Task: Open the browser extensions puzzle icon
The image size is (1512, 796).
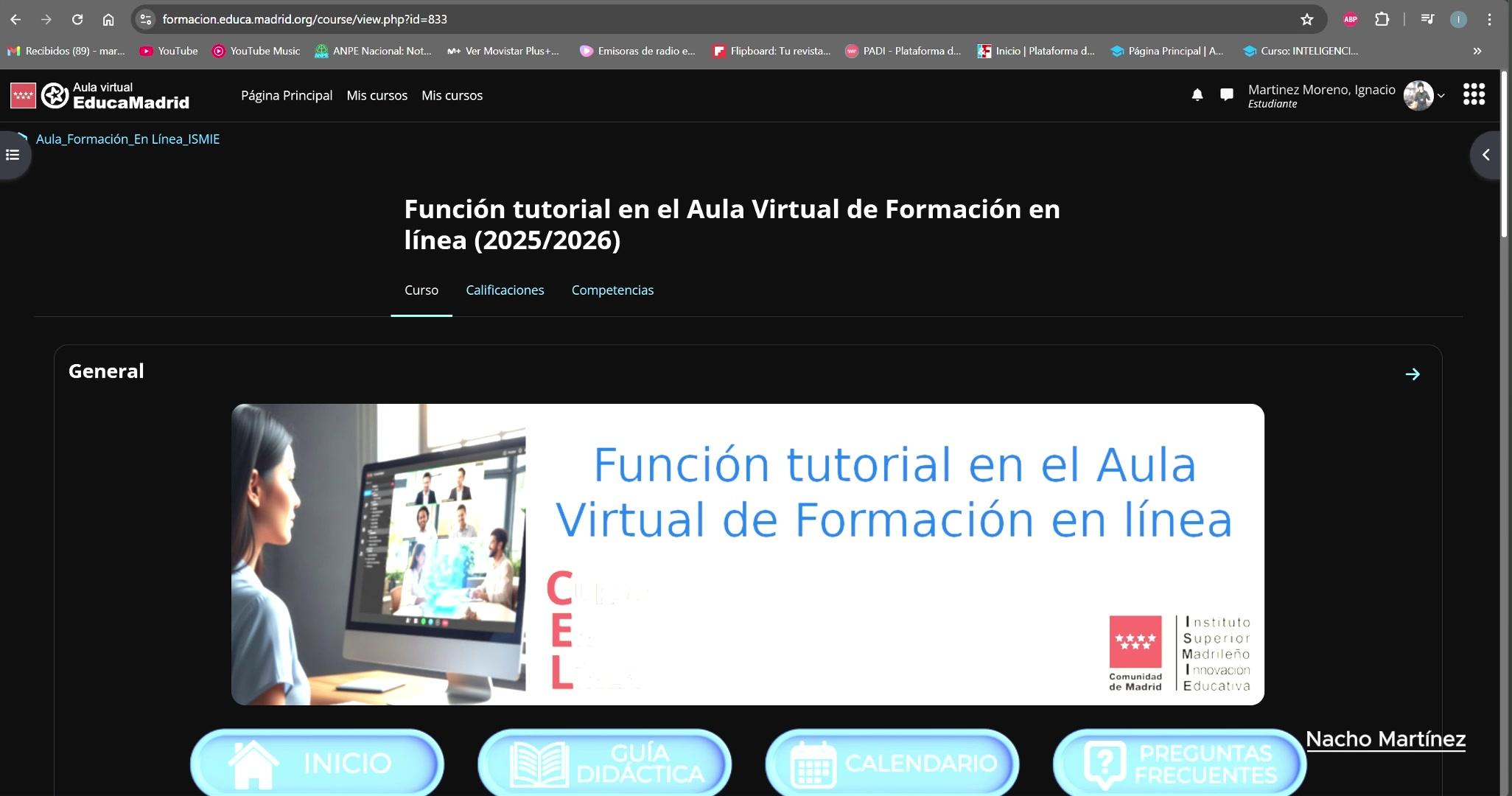Action: (1382, 20)
